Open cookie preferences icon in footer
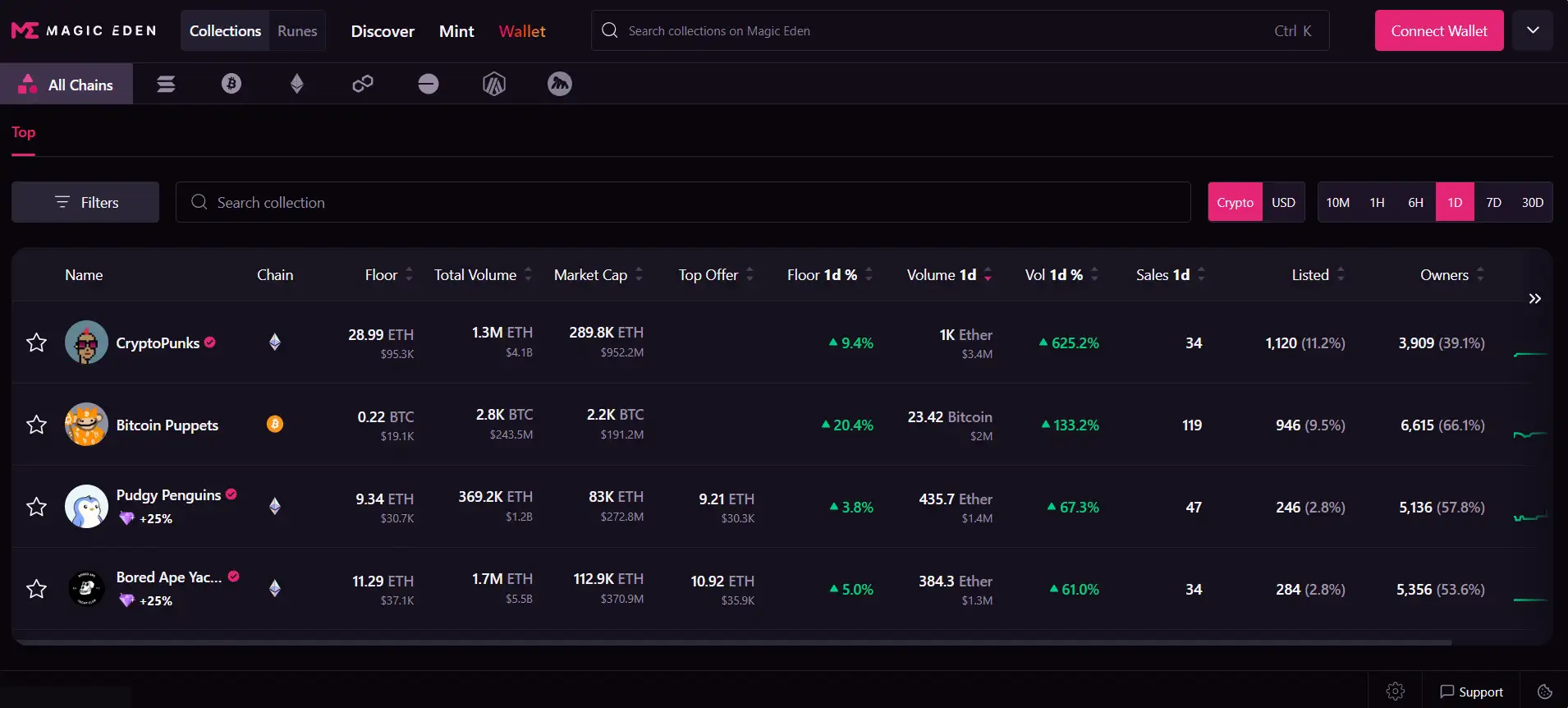Screen dimensions: 1568x708 [1544, 692]
